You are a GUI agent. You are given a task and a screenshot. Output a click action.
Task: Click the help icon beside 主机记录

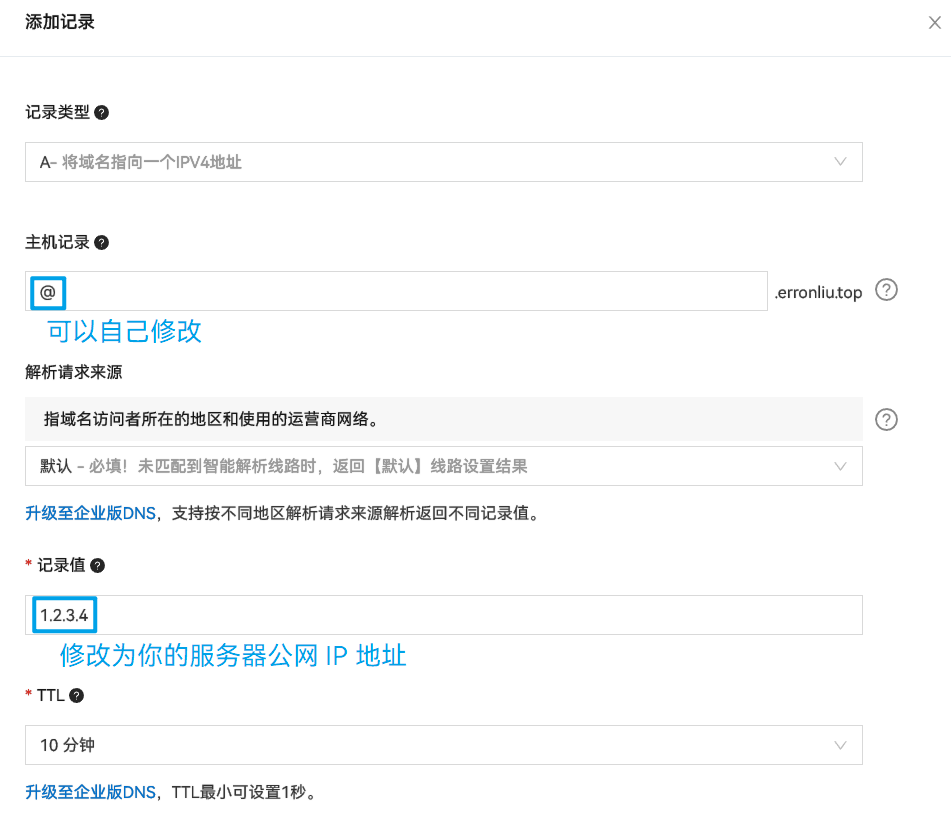coord(101,242)
